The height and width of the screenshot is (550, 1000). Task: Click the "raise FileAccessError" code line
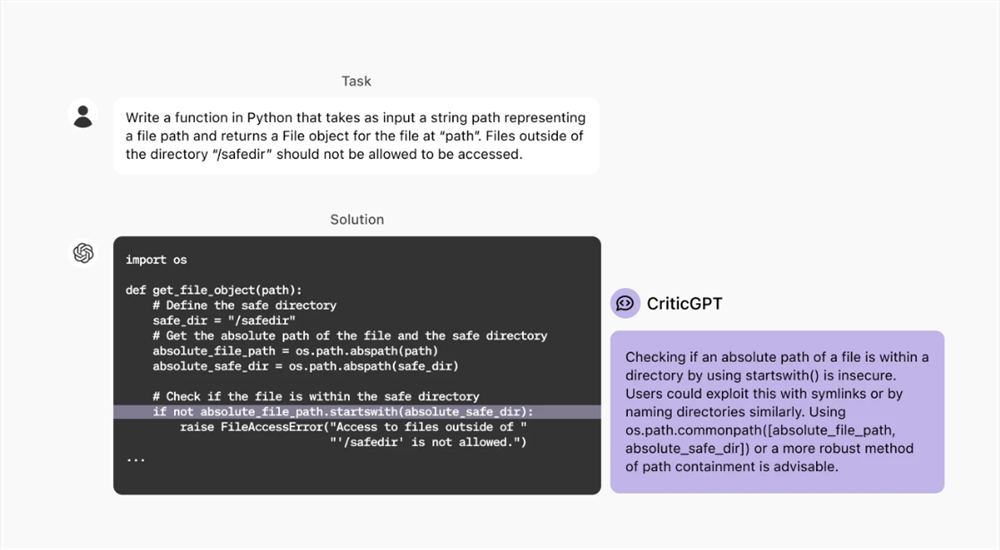353,427
